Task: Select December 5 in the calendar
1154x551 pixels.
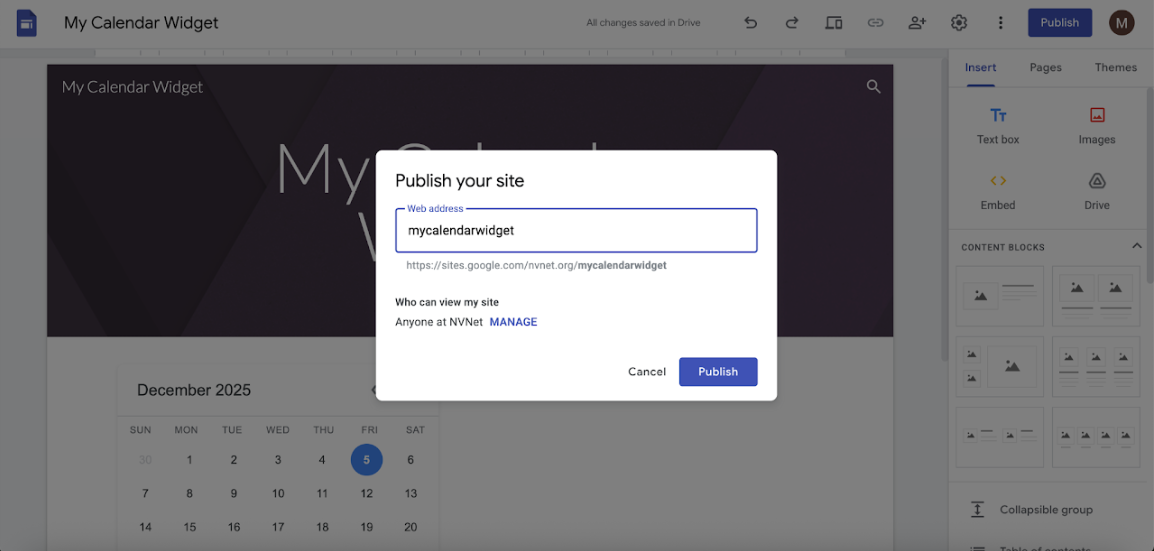Action: (367, 460)
